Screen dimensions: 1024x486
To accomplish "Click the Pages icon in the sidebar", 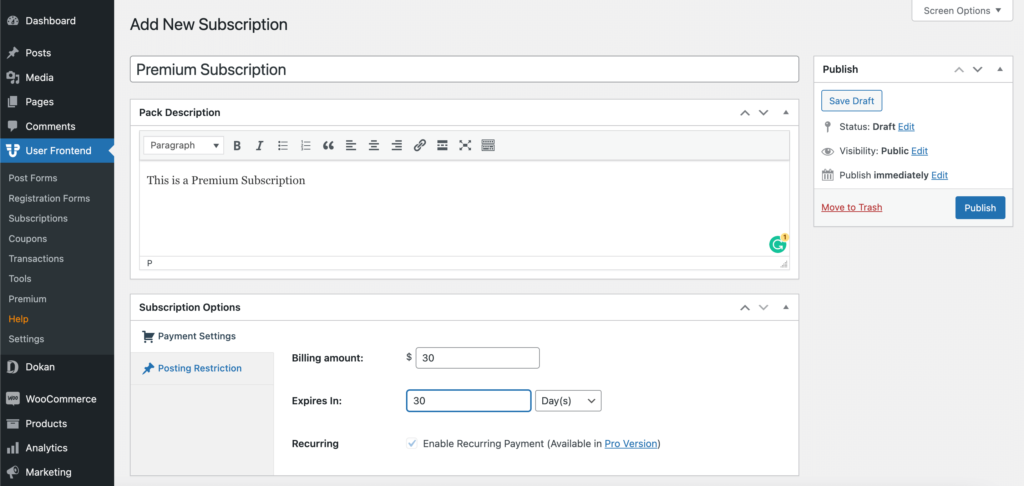I will click(12, 102).
